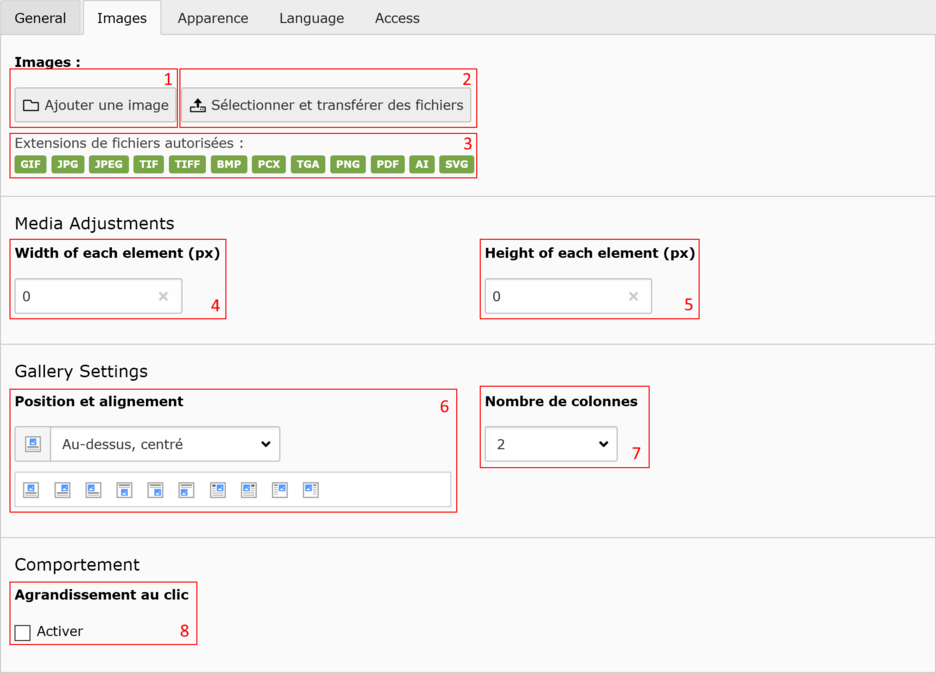Viewport: 936px width, 673px height.
Task: Focus the Height of each element field
Action: tap(555, 297)
